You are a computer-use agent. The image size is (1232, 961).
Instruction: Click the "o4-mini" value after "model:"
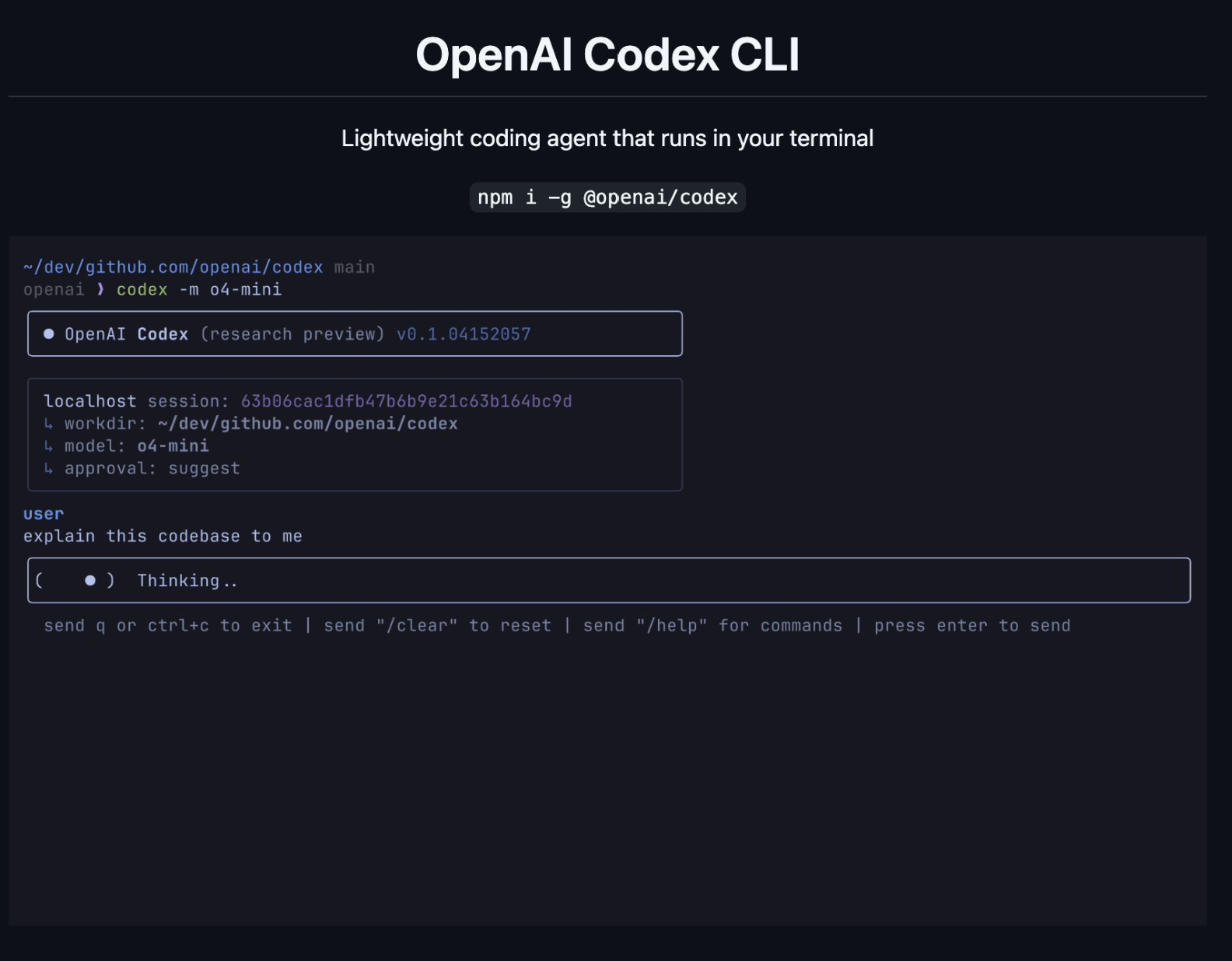point(173,446)
